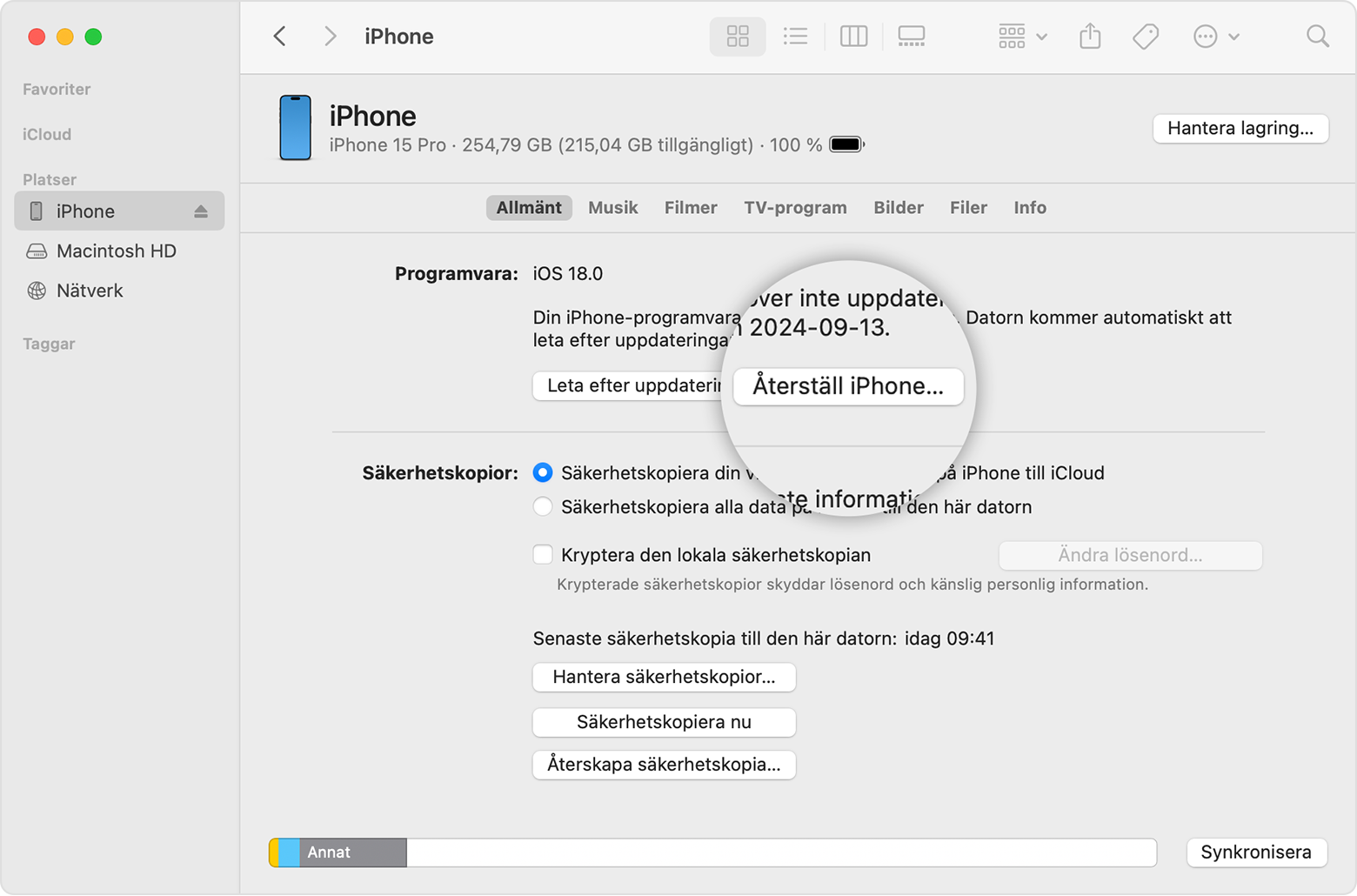Select backup to iCloud radio button

click(x=543, y=472)
